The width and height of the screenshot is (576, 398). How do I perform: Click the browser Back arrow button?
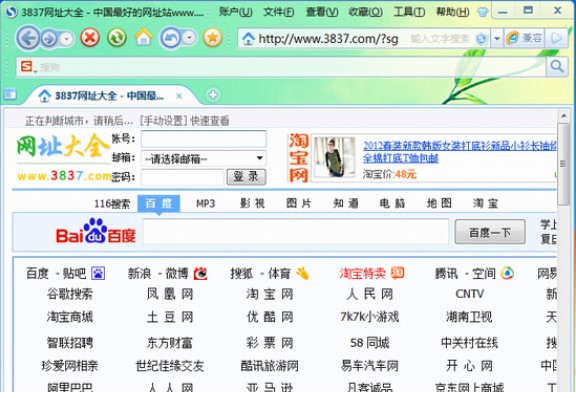28,38
